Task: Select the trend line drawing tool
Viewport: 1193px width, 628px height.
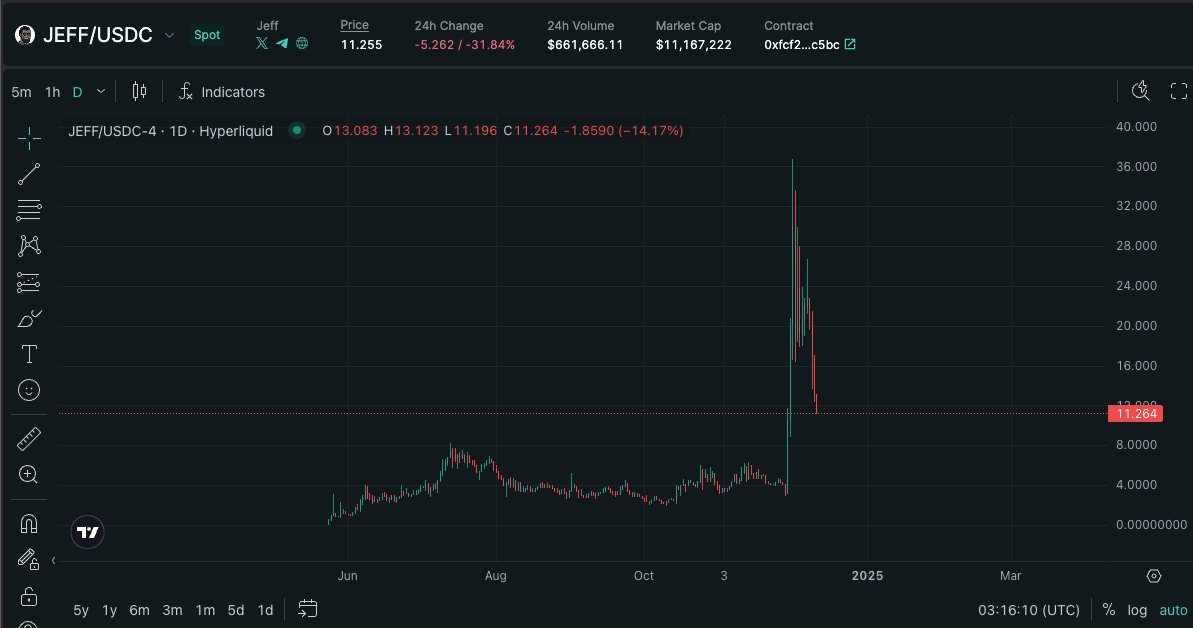Action: (29, 174)
